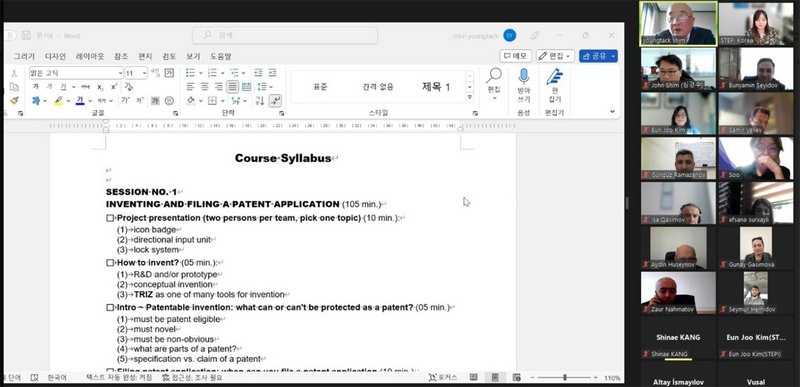
Task: Click the Increase indent icon
Action: (272, 73)
